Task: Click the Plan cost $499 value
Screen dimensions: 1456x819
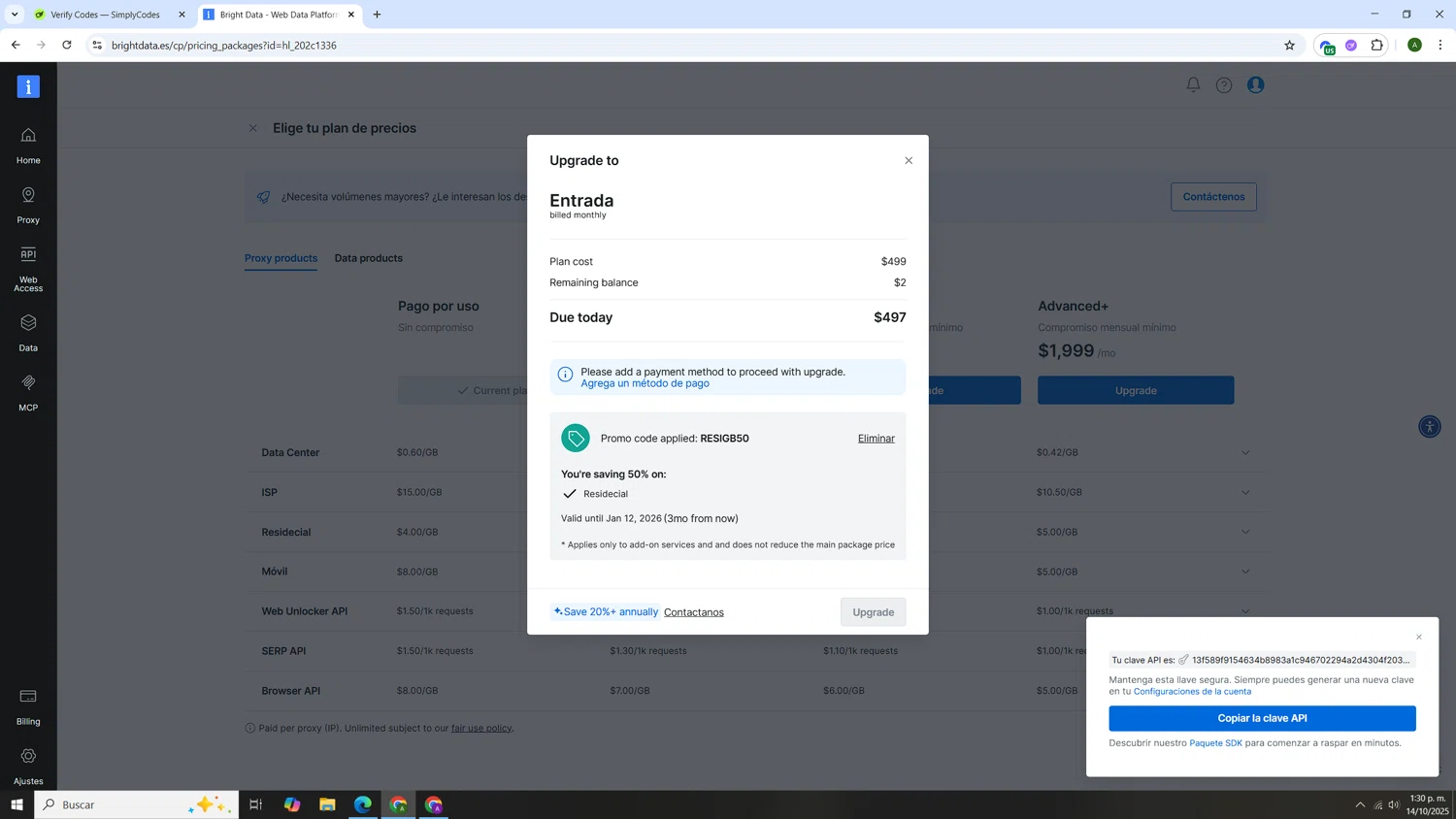Action: coord(893,262)
